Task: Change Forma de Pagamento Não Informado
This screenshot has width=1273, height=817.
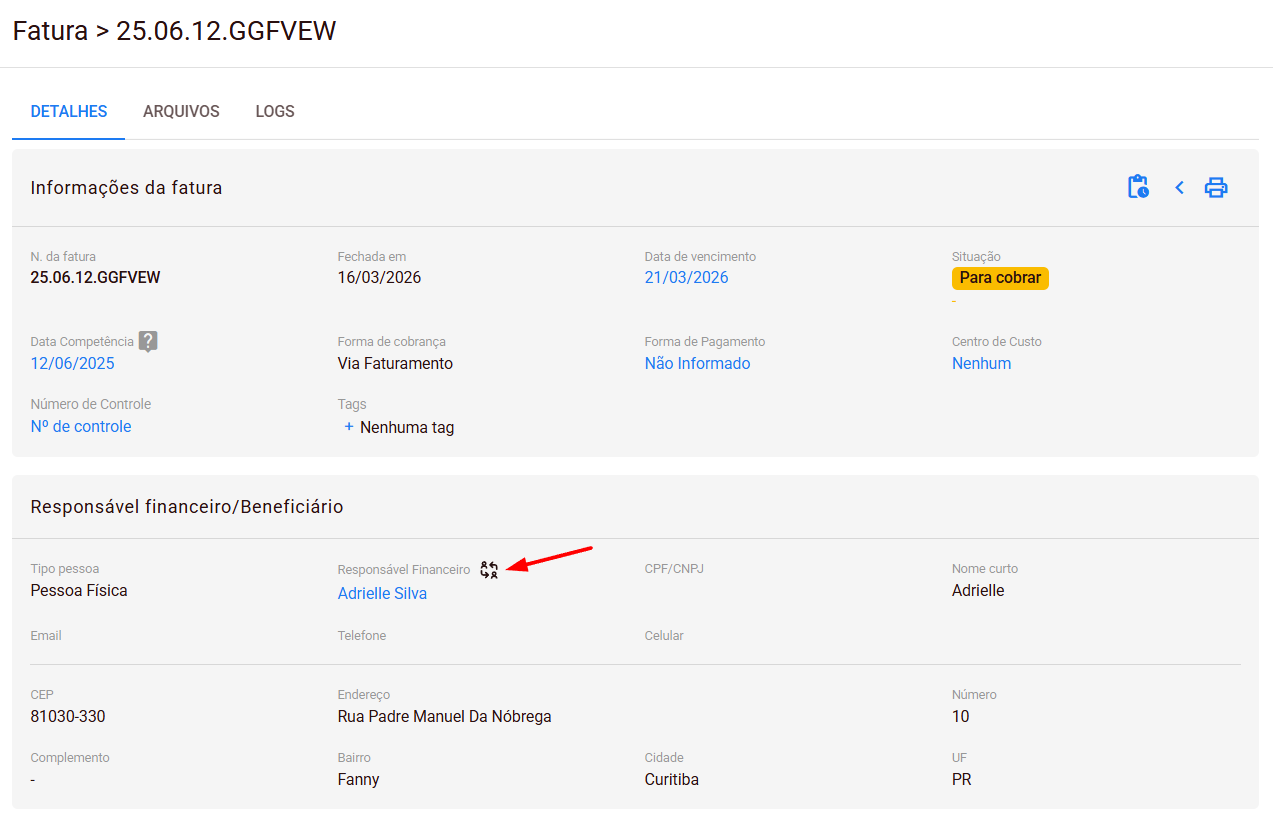Action: point(697,364)
